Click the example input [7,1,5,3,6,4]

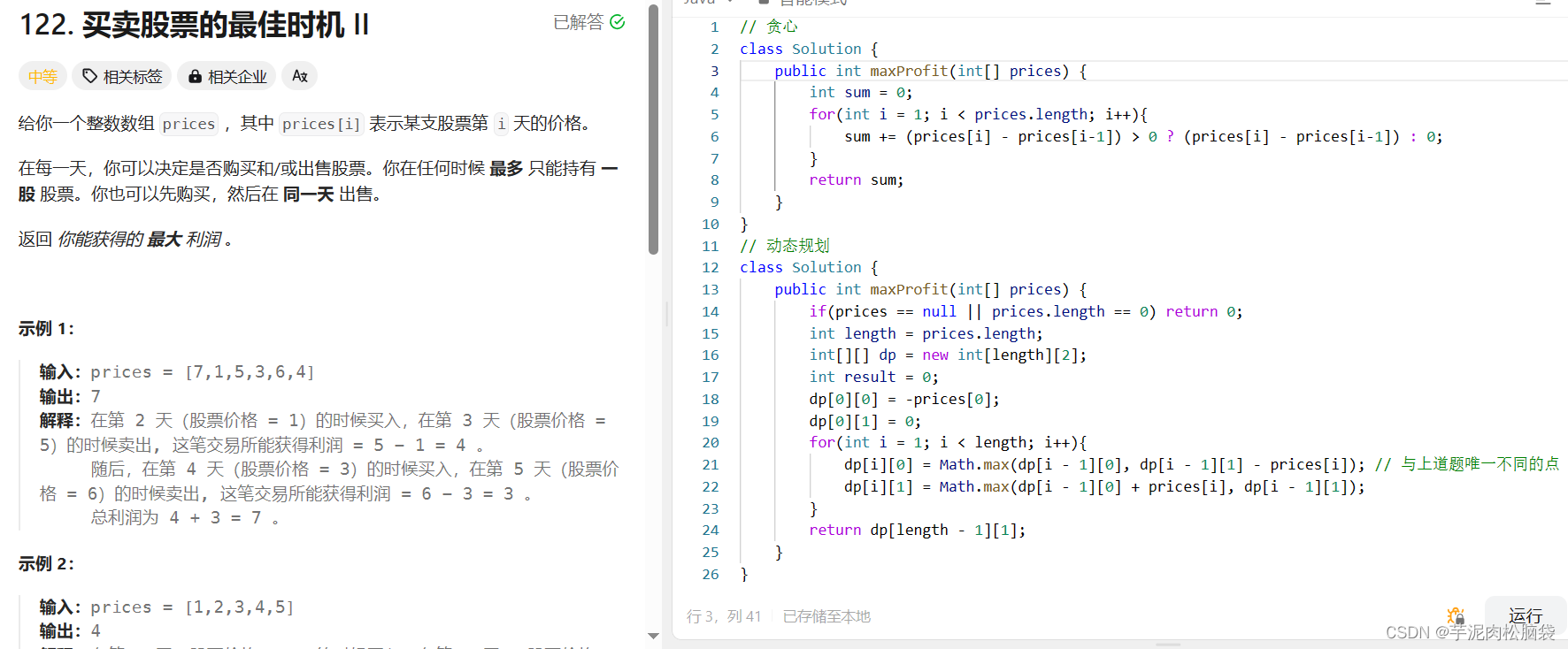point(250,372)
